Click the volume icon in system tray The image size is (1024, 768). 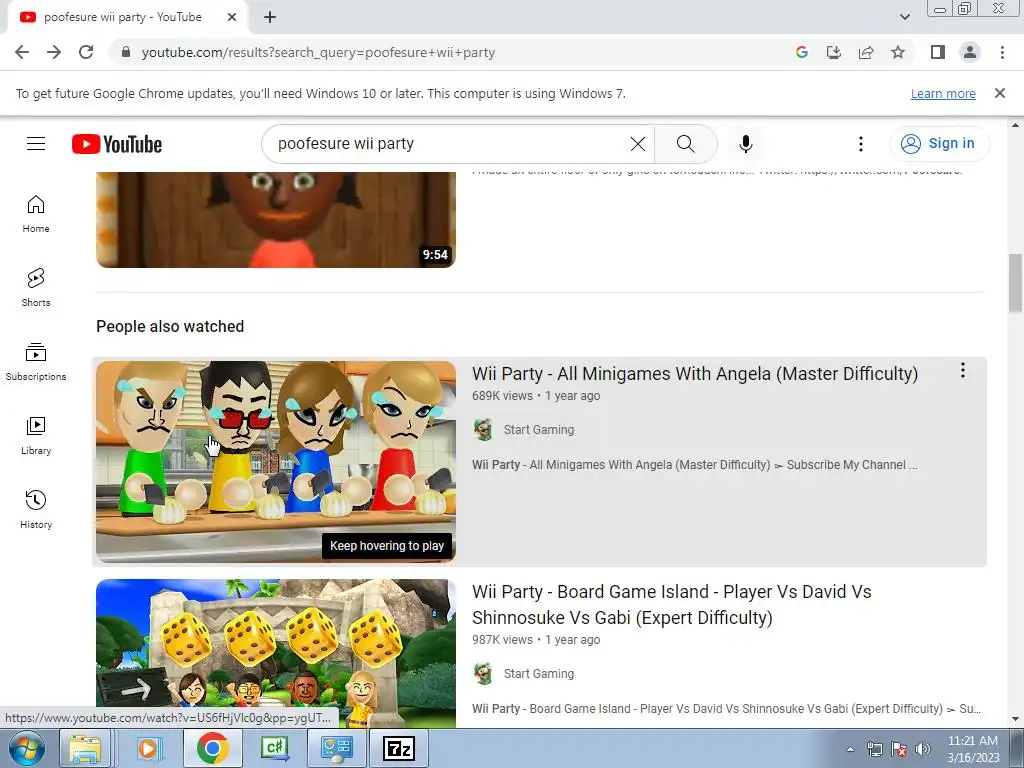tap(923, 749)
